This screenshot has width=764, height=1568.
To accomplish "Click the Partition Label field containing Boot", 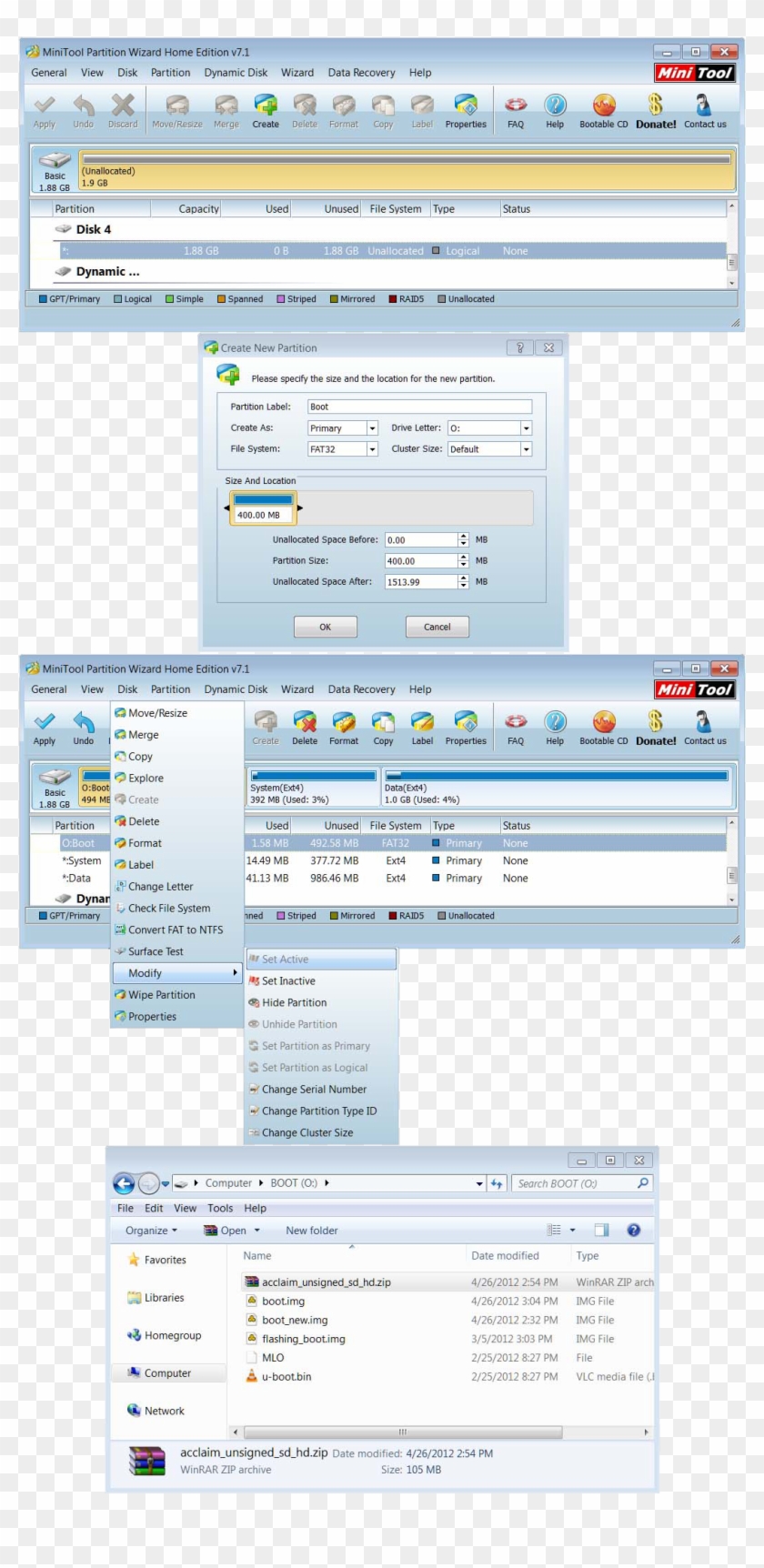I will pos(419,407).
